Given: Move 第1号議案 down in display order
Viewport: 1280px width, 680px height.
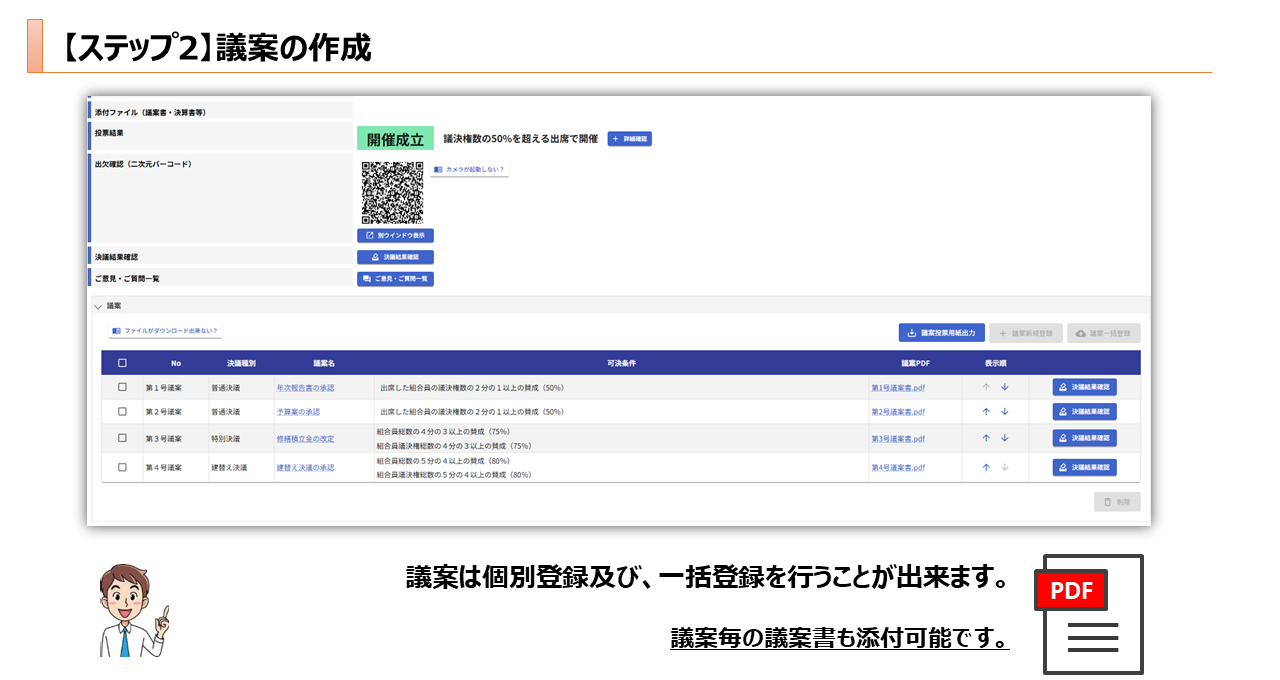Looking at the screenshot, I should (x=1005, y=387).
